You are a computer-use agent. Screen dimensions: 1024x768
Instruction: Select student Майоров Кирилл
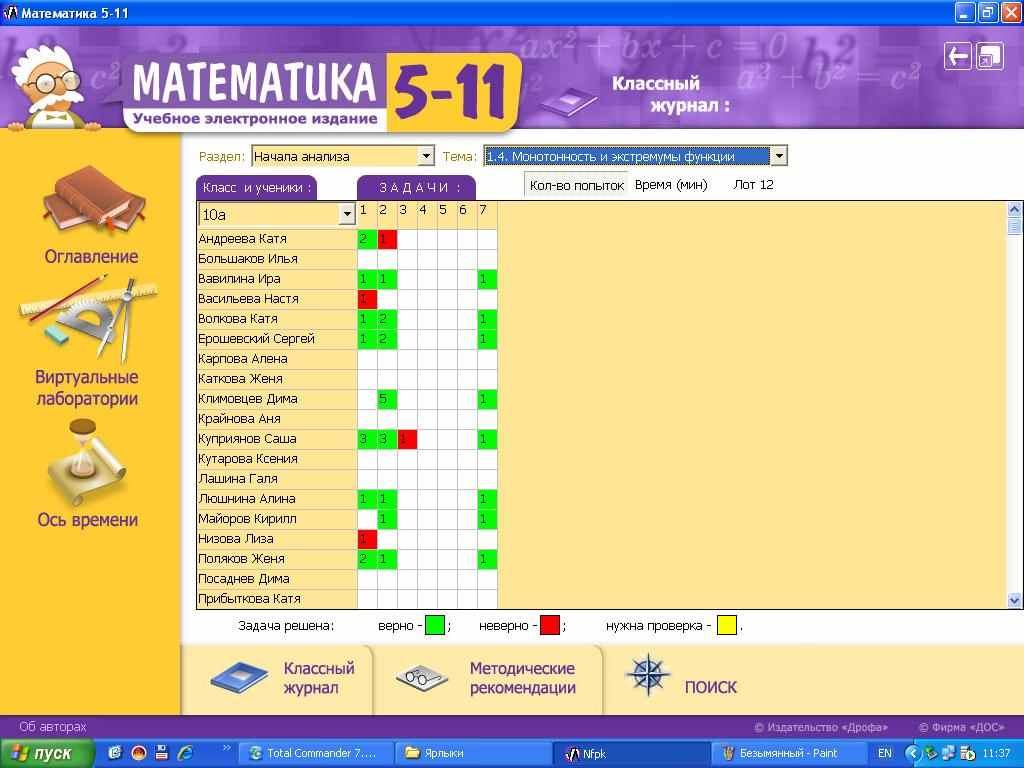click(x=277, y=519)
